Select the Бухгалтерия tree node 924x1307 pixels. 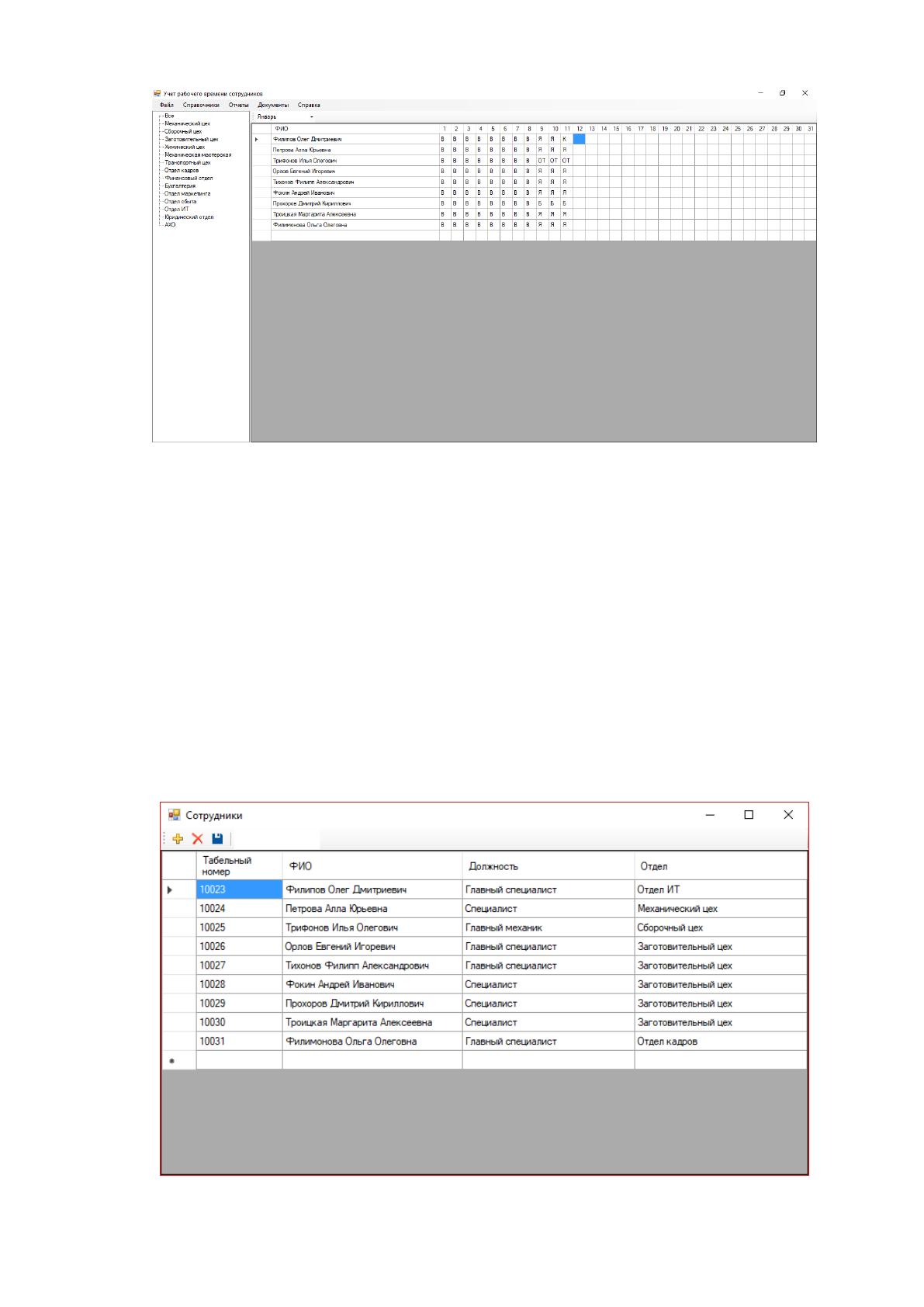(x=180, y=185)
